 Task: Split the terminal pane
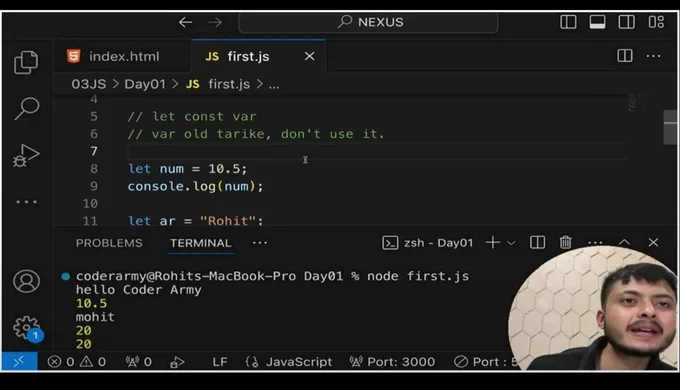click(x=537, y=243)
